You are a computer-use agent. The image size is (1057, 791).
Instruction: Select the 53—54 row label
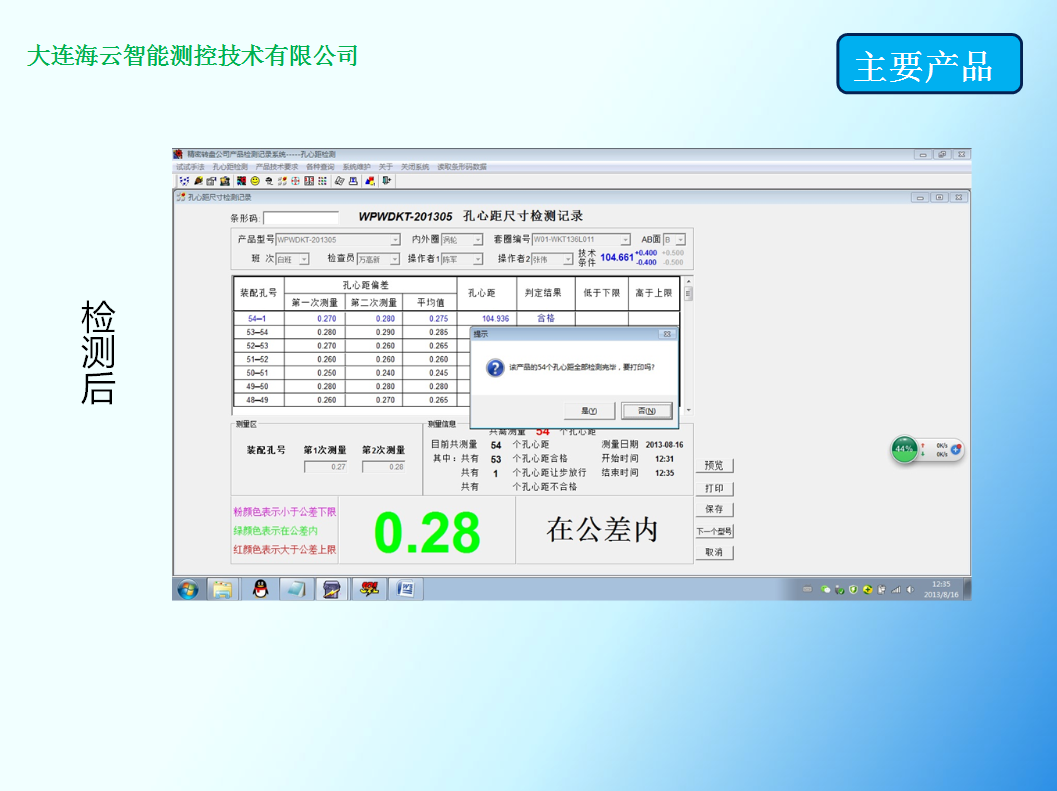tap(257, 332)
